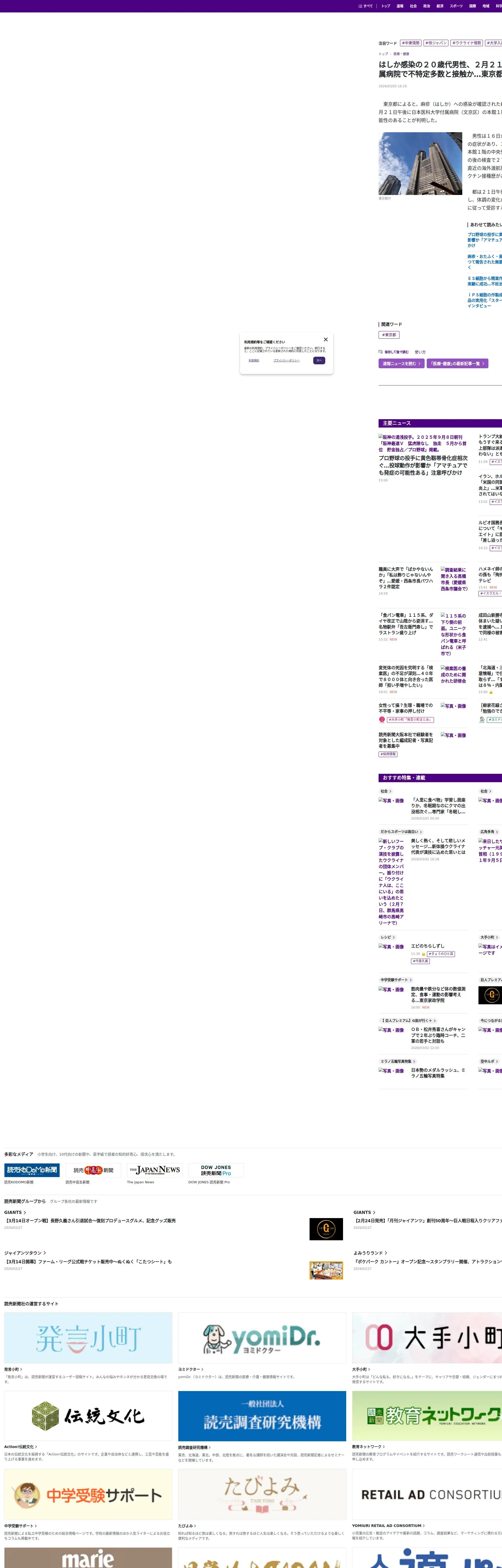Expand the GIANTS group heading chevron
502x1568 pixels.
24,1213
